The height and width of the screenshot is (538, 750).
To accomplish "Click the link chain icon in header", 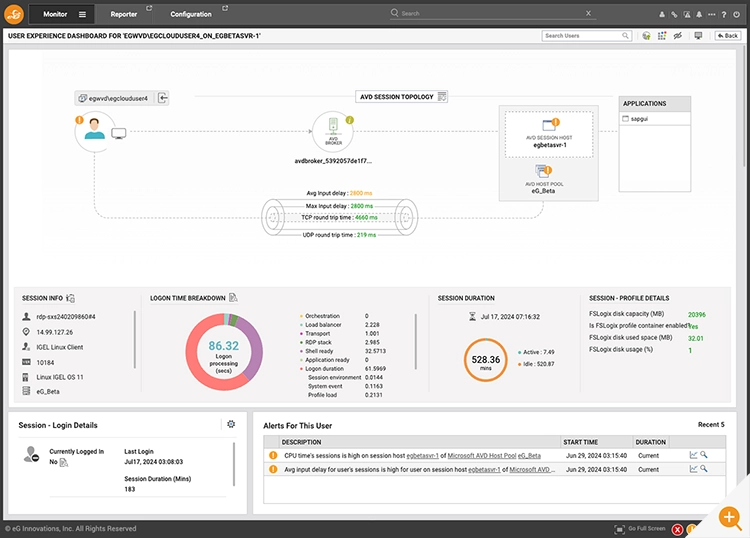I will (x=674, y=15).
